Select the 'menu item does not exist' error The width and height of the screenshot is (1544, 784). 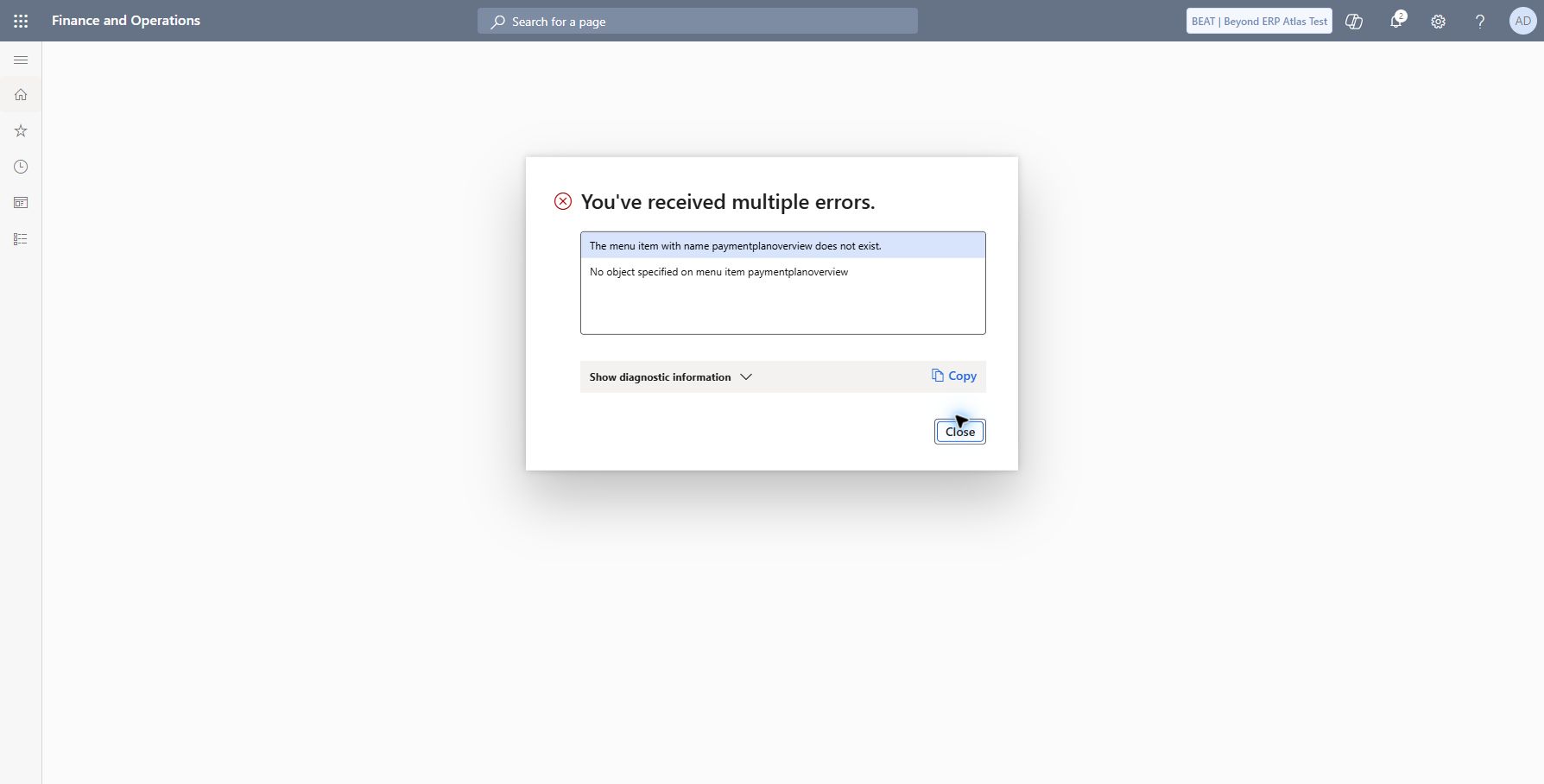coord(782,245)
